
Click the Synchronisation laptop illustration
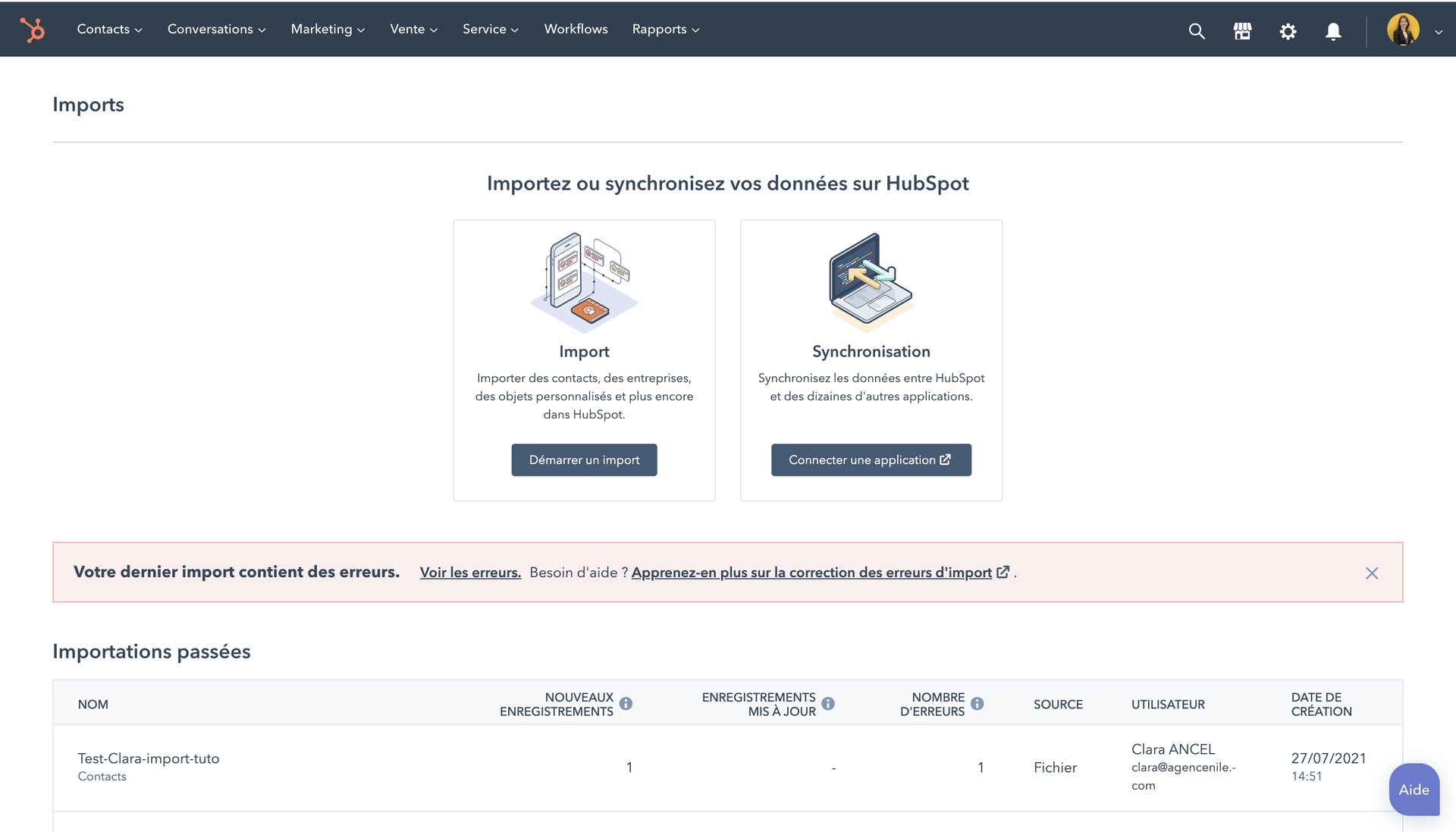pyautogui.click(x=871, y=282)
